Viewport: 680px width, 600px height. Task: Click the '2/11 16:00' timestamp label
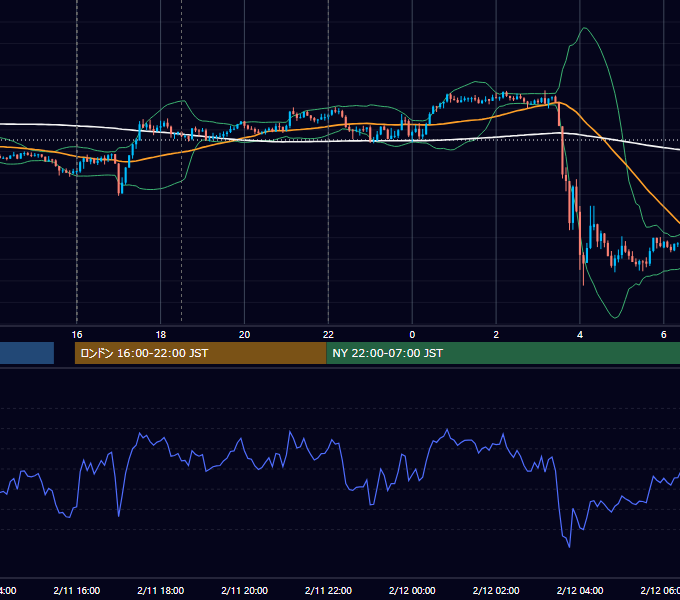coord(77,590)
